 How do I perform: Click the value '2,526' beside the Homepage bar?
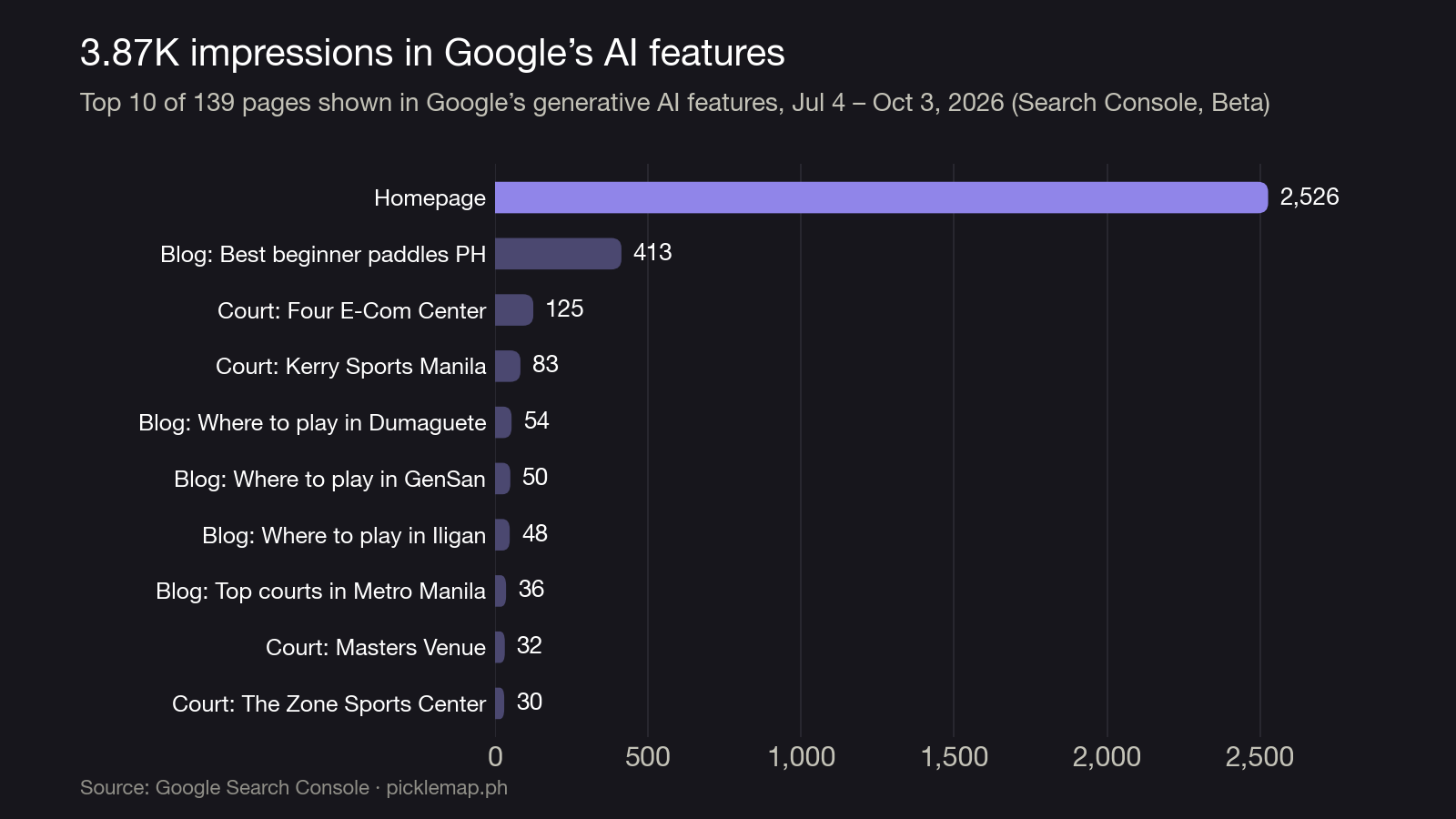point(1309,197)
